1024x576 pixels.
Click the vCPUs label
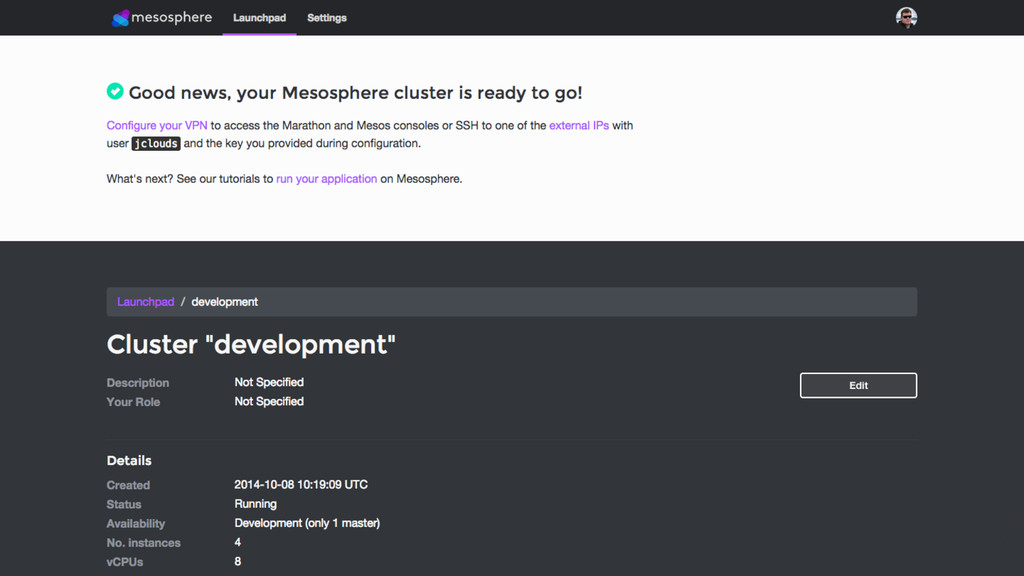pyautogui.click(x=125, y=562)
